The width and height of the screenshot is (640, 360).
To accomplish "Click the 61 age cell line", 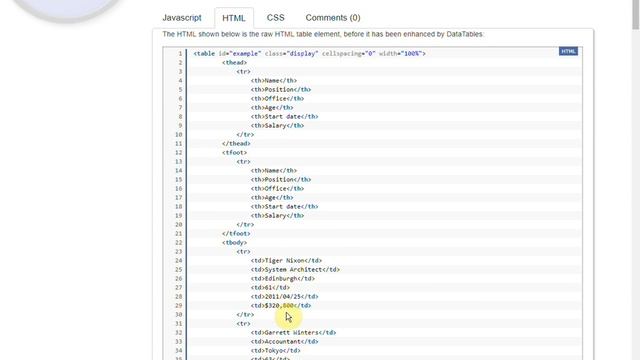I will point(270,287).
